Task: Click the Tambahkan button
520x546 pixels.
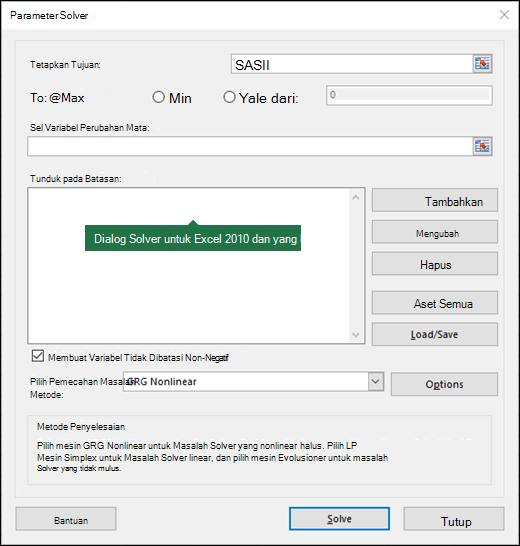Action: point(435,200)
